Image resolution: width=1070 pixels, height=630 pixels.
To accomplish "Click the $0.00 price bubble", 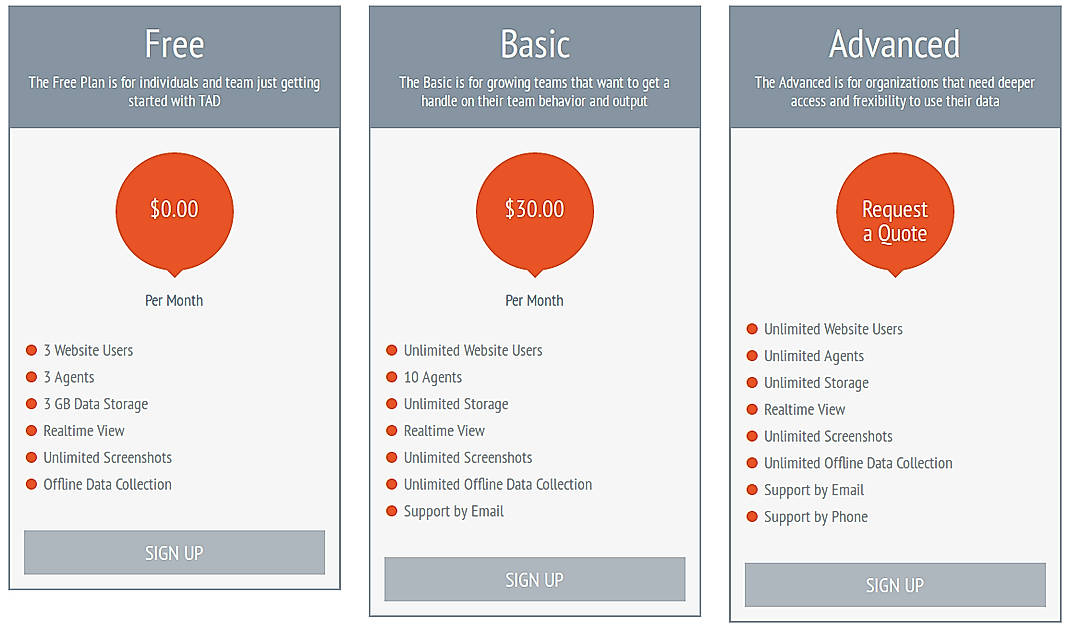I will [x=174, y=210].
